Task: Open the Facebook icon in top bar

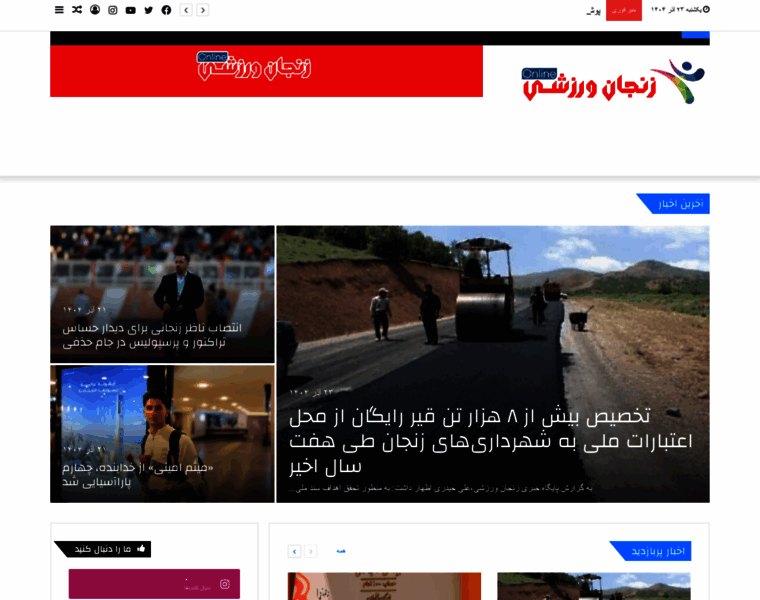Action: [166, 10]
